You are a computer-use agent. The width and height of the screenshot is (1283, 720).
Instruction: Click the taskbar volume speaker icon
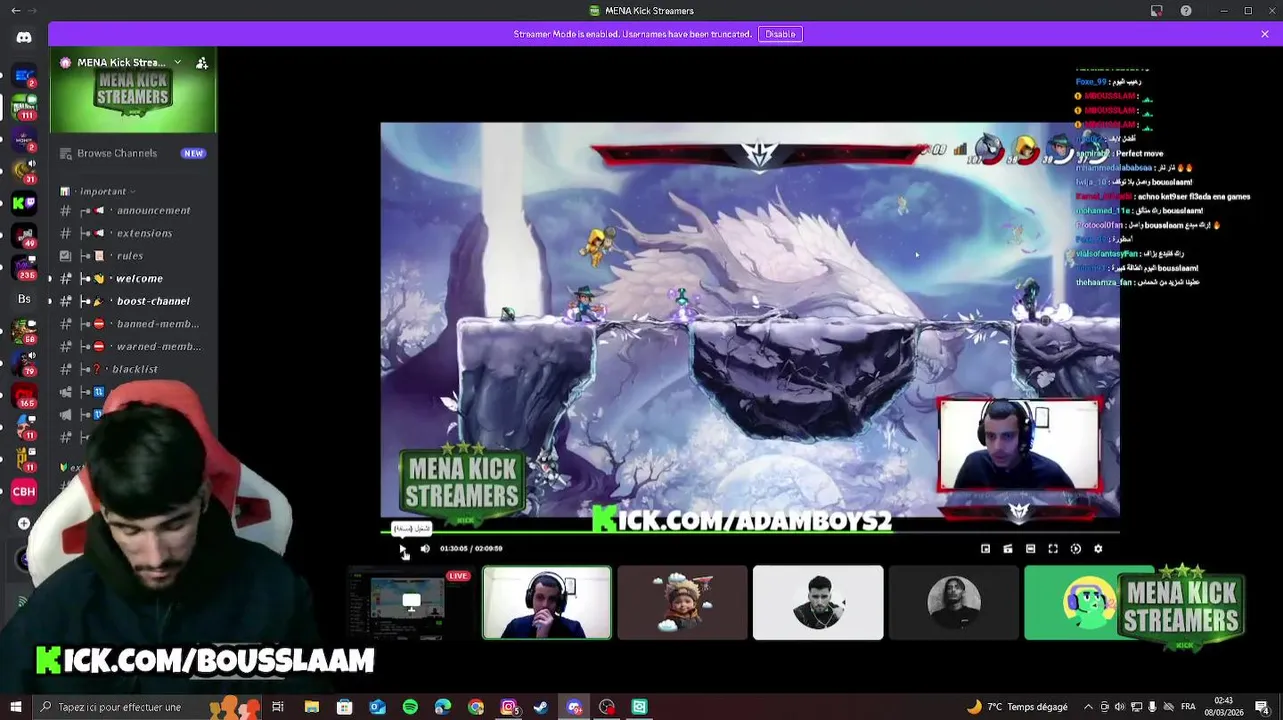pyautogui.click(x=1118, y=707)
